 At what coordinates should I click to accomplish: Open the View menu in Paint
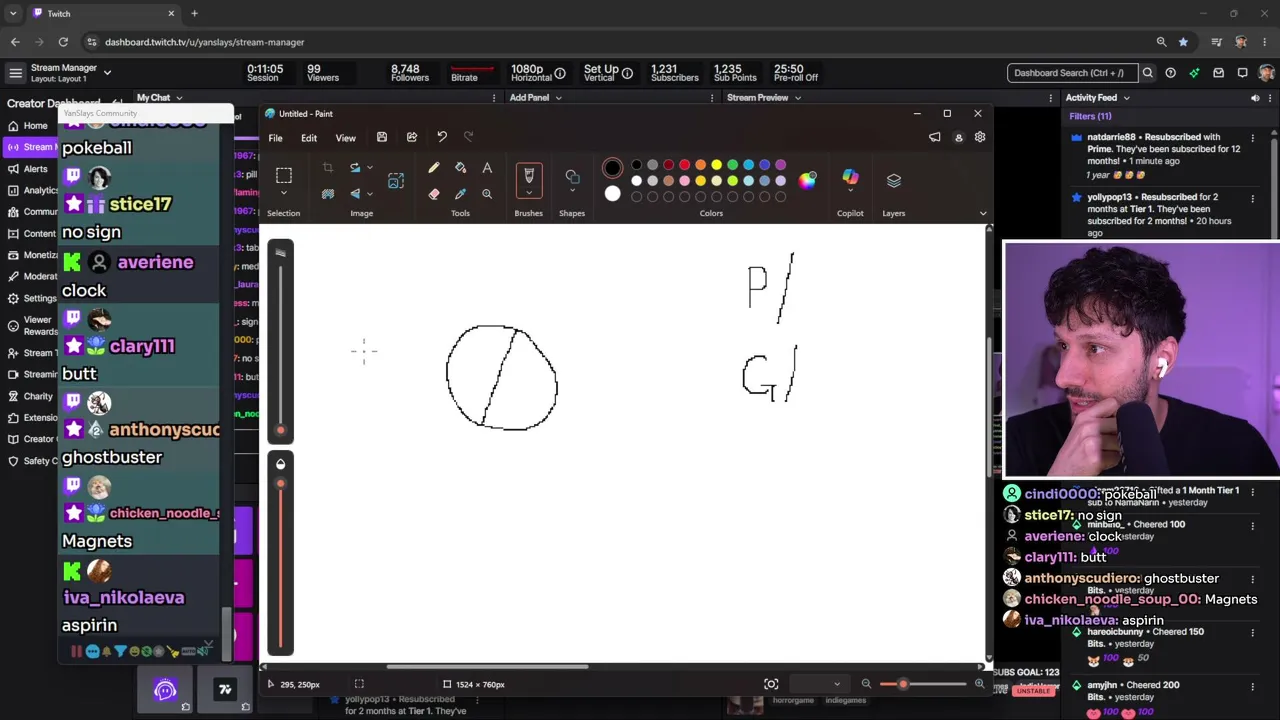345,138
